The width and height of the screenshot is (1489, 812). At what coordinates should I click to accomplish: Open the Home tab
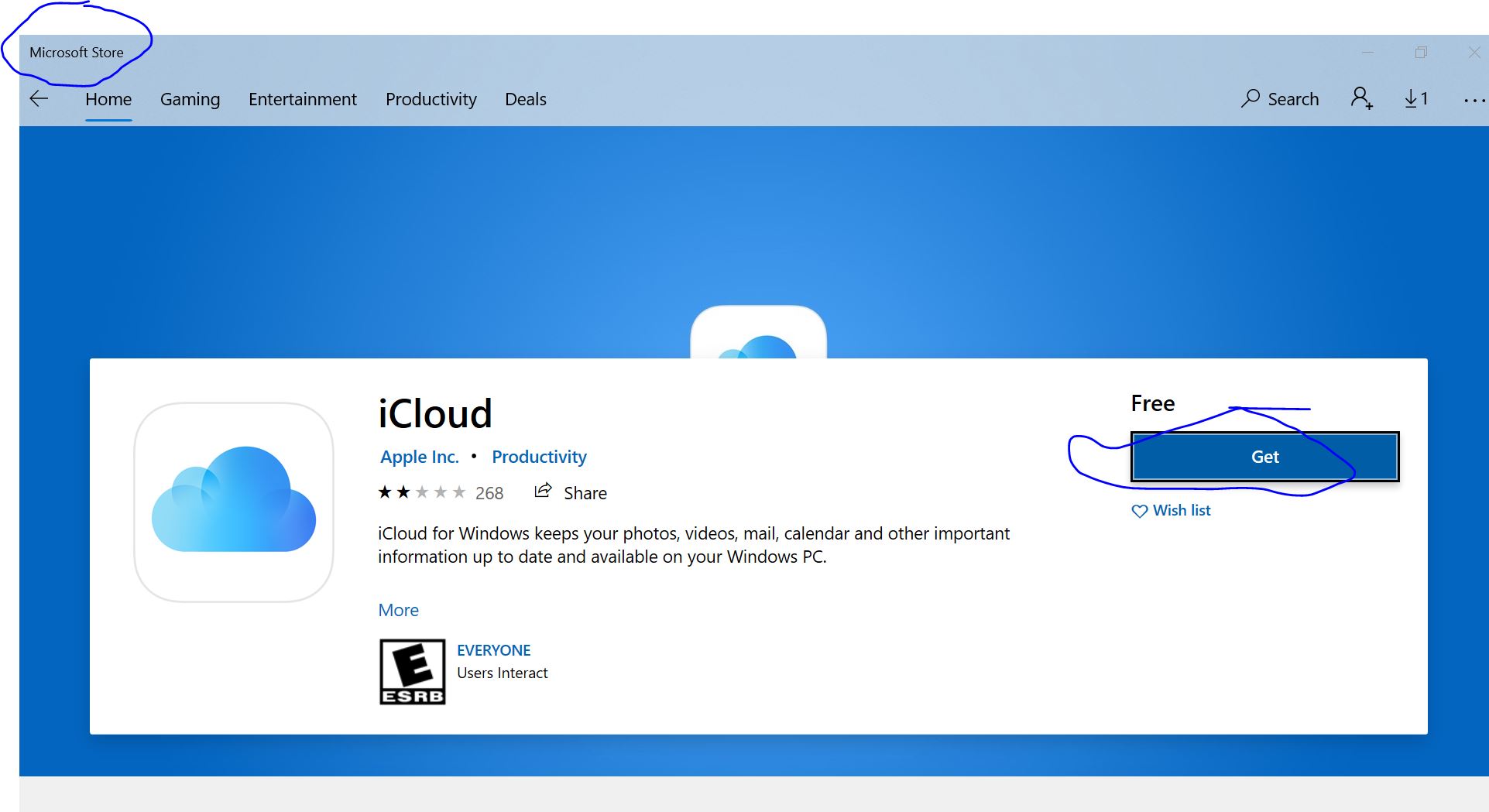(x=108, y=99)
